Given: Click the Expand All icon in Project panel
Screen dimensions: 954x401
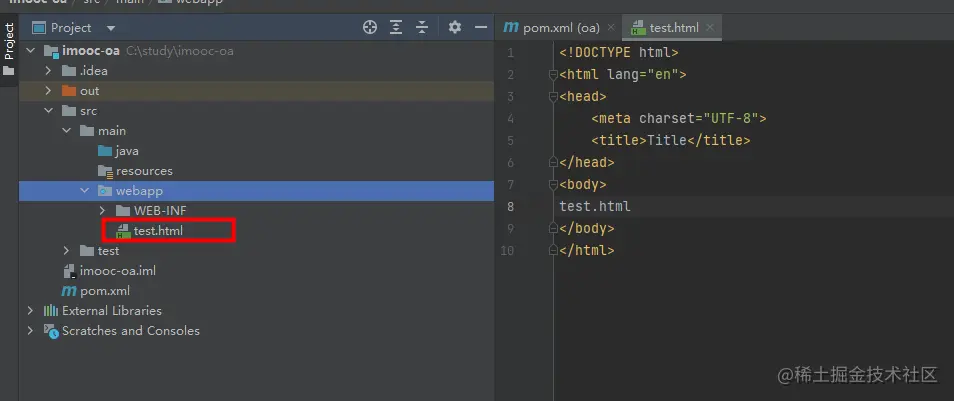Looking at the screenshot, I should pos(396,27).
